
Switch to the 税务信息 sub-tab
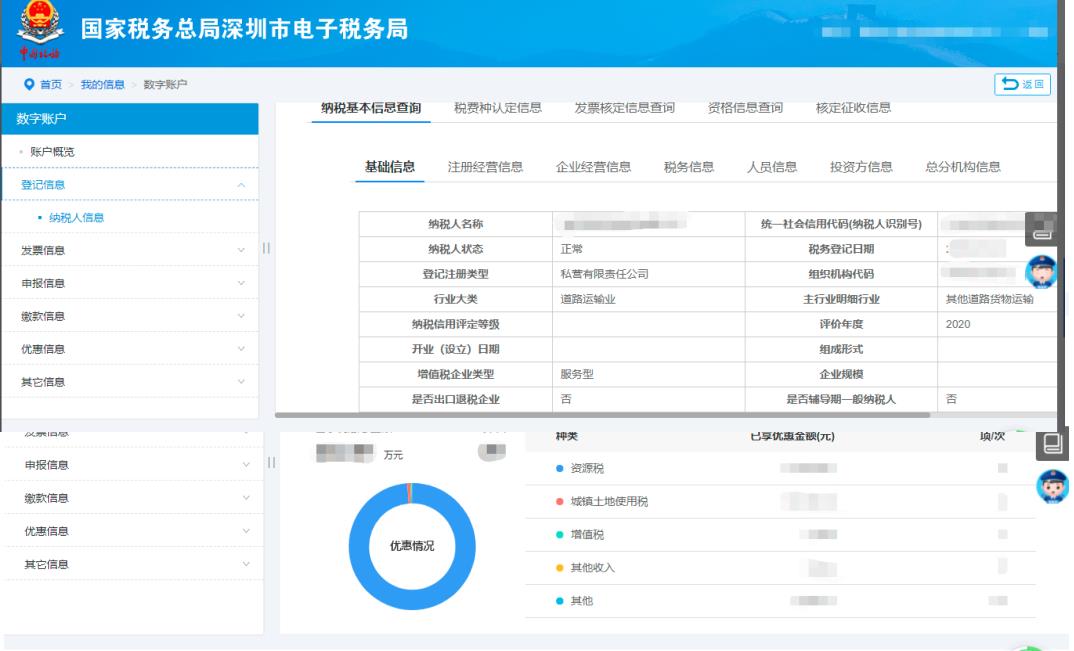pyautogui.click(x=688, y=167)
